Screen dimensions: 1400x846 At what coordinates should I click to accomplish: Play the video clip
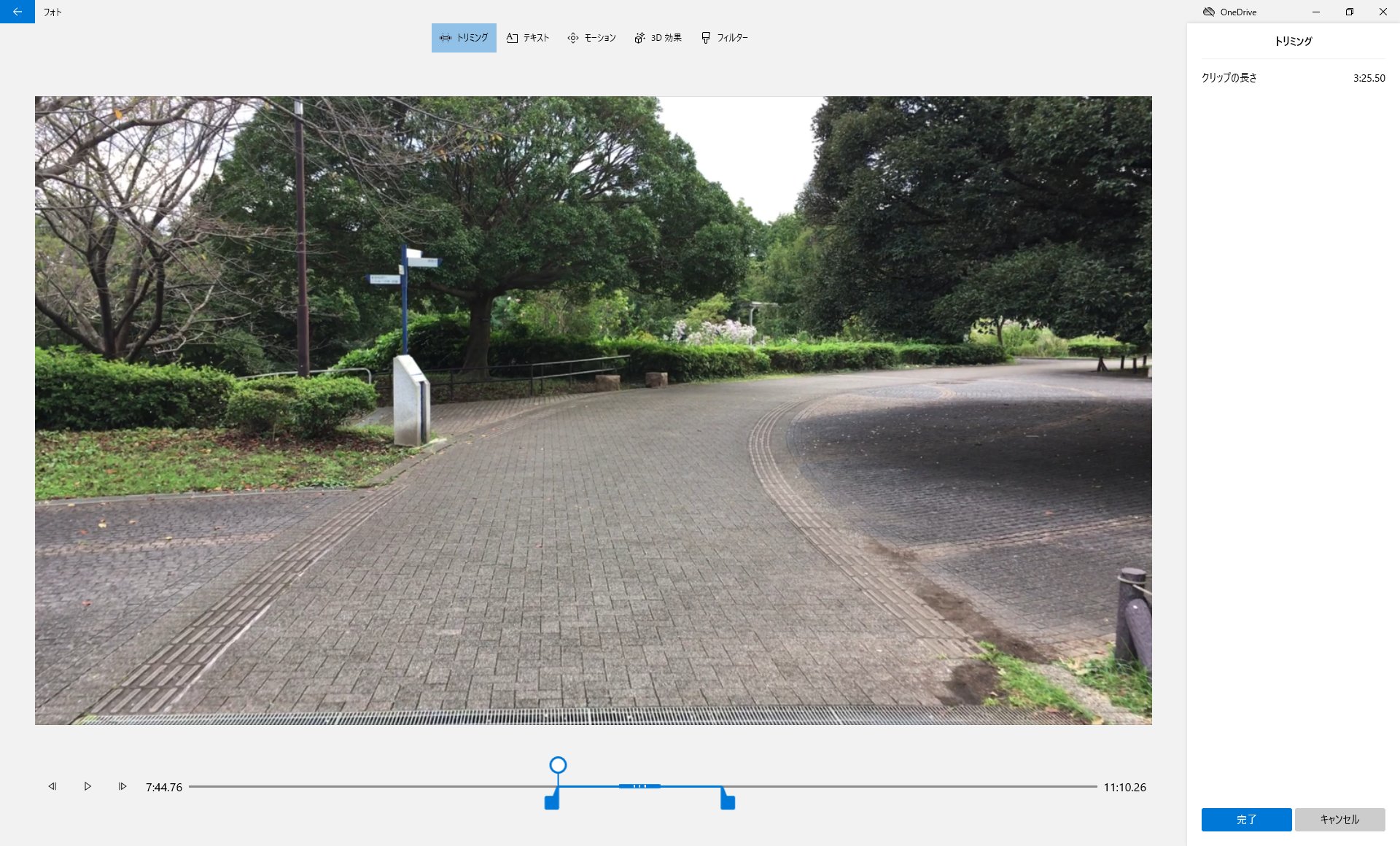[87, 786]
